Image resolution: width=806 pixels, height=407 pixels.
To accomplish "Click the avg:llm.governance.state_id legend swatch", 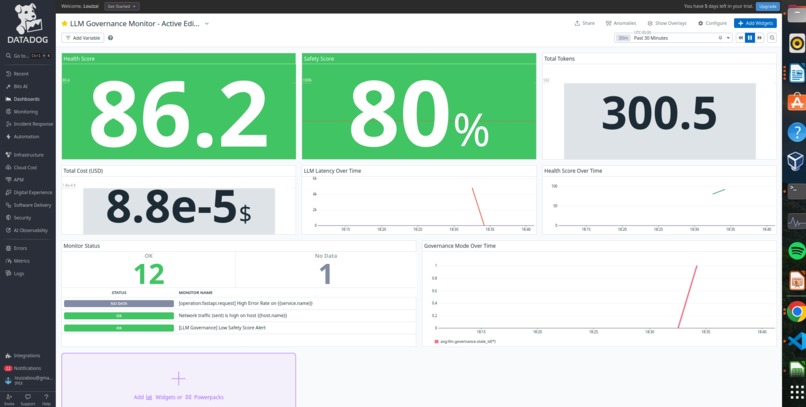I will pyautogui.click(x=436, y=341).
